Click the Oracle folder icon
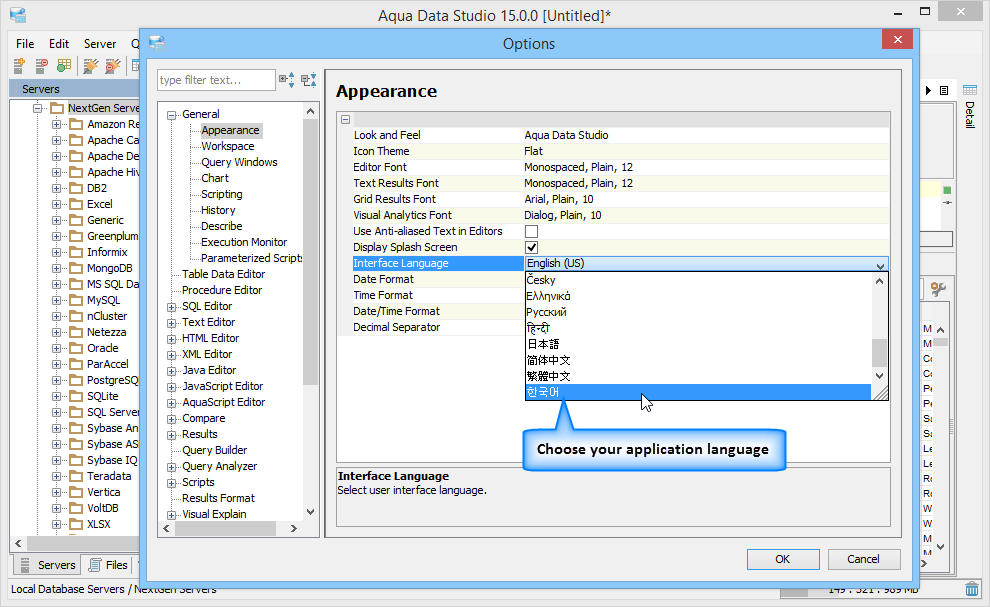This screenshot has height=607, width=990. 76,348
